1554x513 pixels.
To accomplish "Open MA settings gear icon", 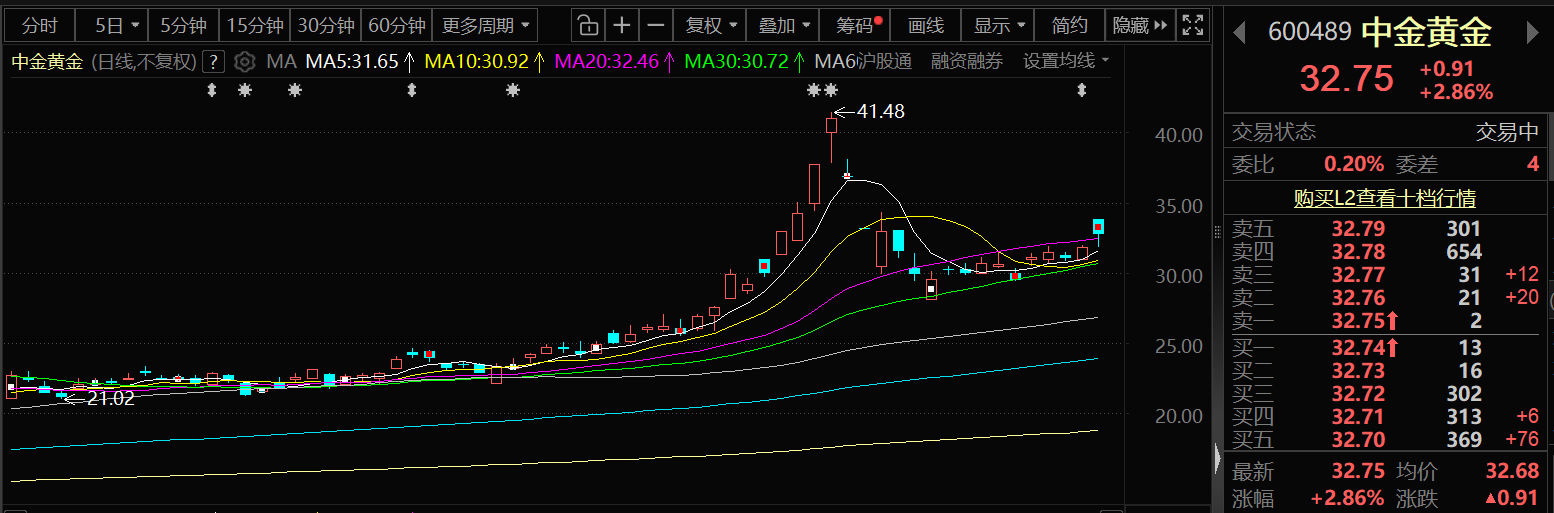I will click(244, 62).
